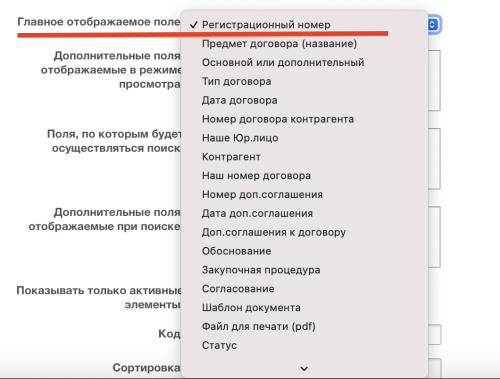Click the "Код" input field
The image size is (500, 379).
click(434, 334)
